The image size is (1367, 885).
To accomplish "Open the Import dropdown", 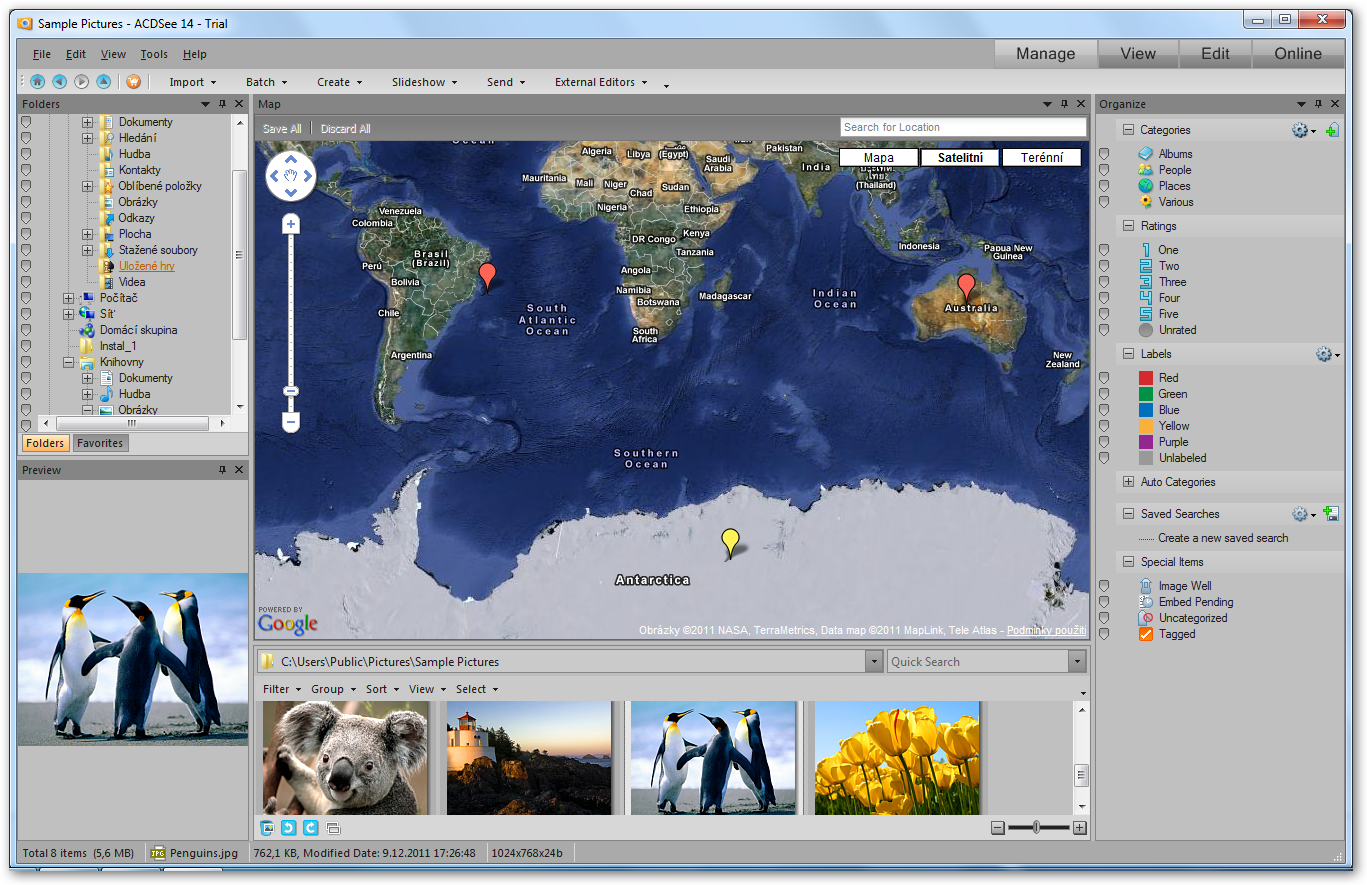I will (x=193, y=82).
